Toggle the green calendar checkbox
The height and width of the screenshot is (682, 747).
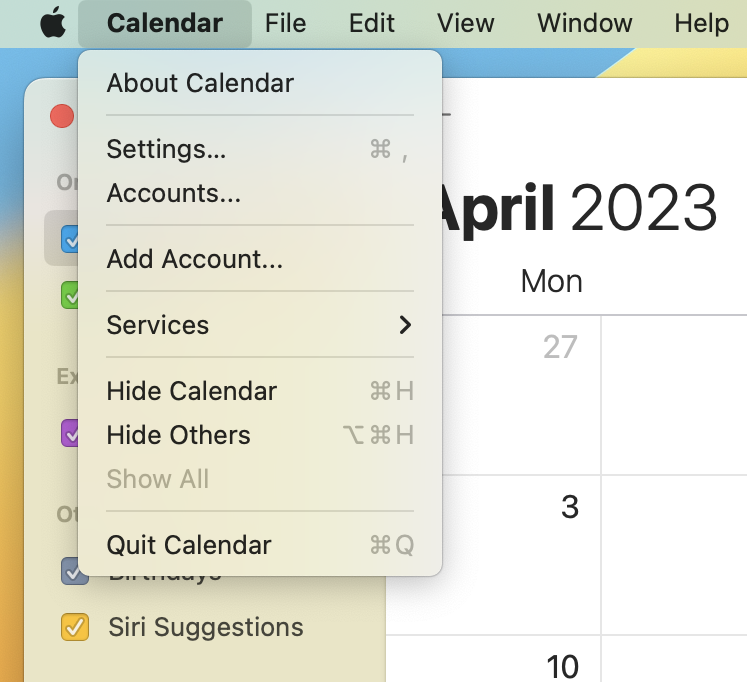tap(71, 295)
